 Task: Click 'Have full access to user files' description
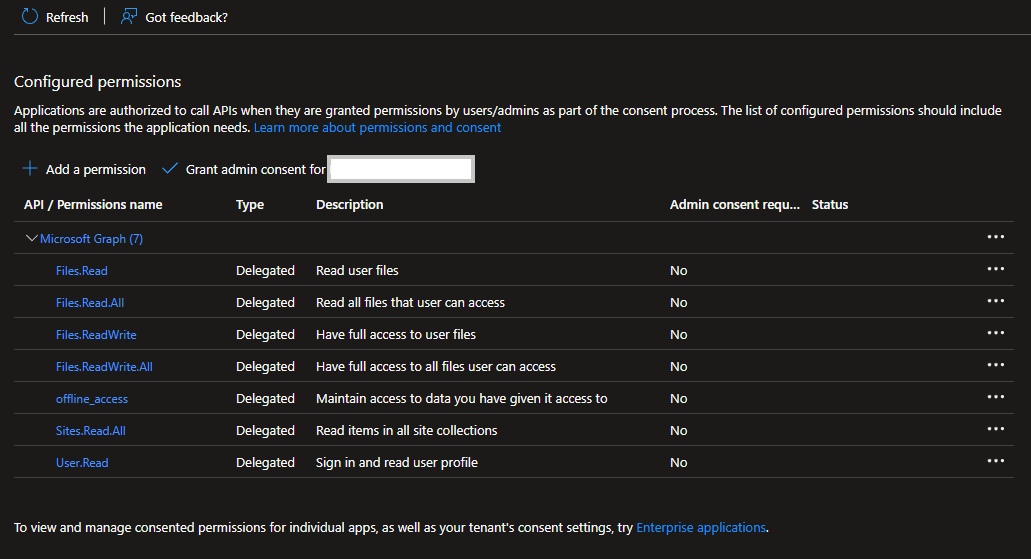(396, 335)
